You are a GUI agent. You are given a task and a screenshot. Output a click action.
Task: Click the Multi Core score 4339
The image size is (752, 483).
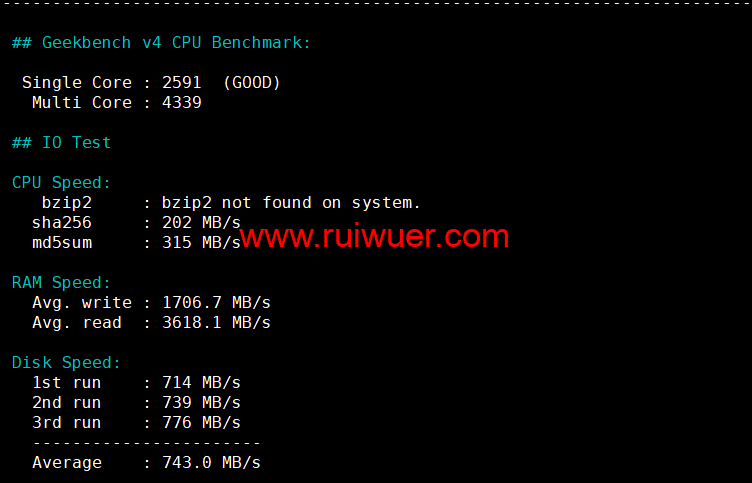click(182, 103)
